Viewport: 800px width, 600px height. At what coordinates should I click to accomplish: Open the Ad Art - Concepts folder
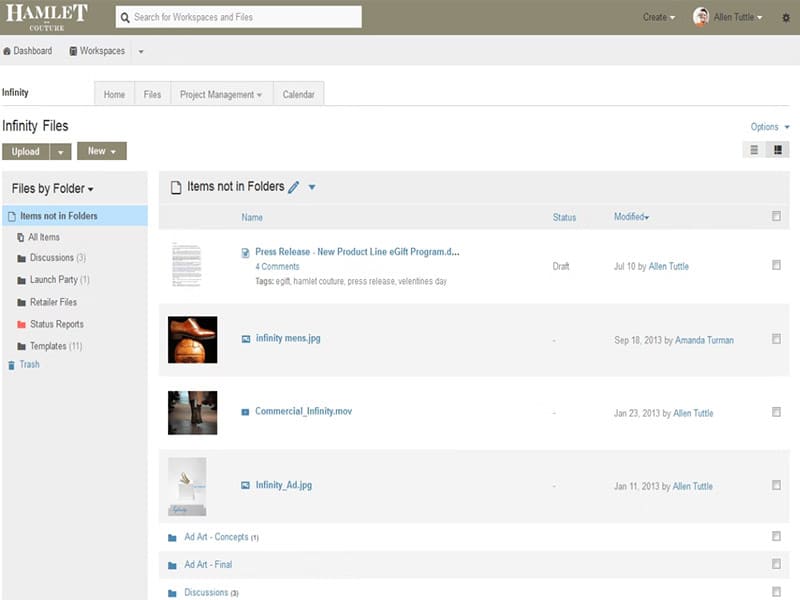tap(215, 537)
